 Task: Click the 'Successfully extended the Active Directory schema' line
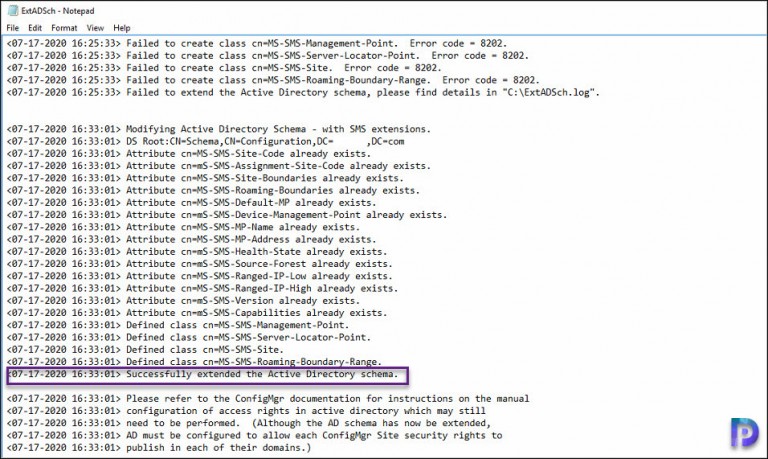click(x=203, y=374)
